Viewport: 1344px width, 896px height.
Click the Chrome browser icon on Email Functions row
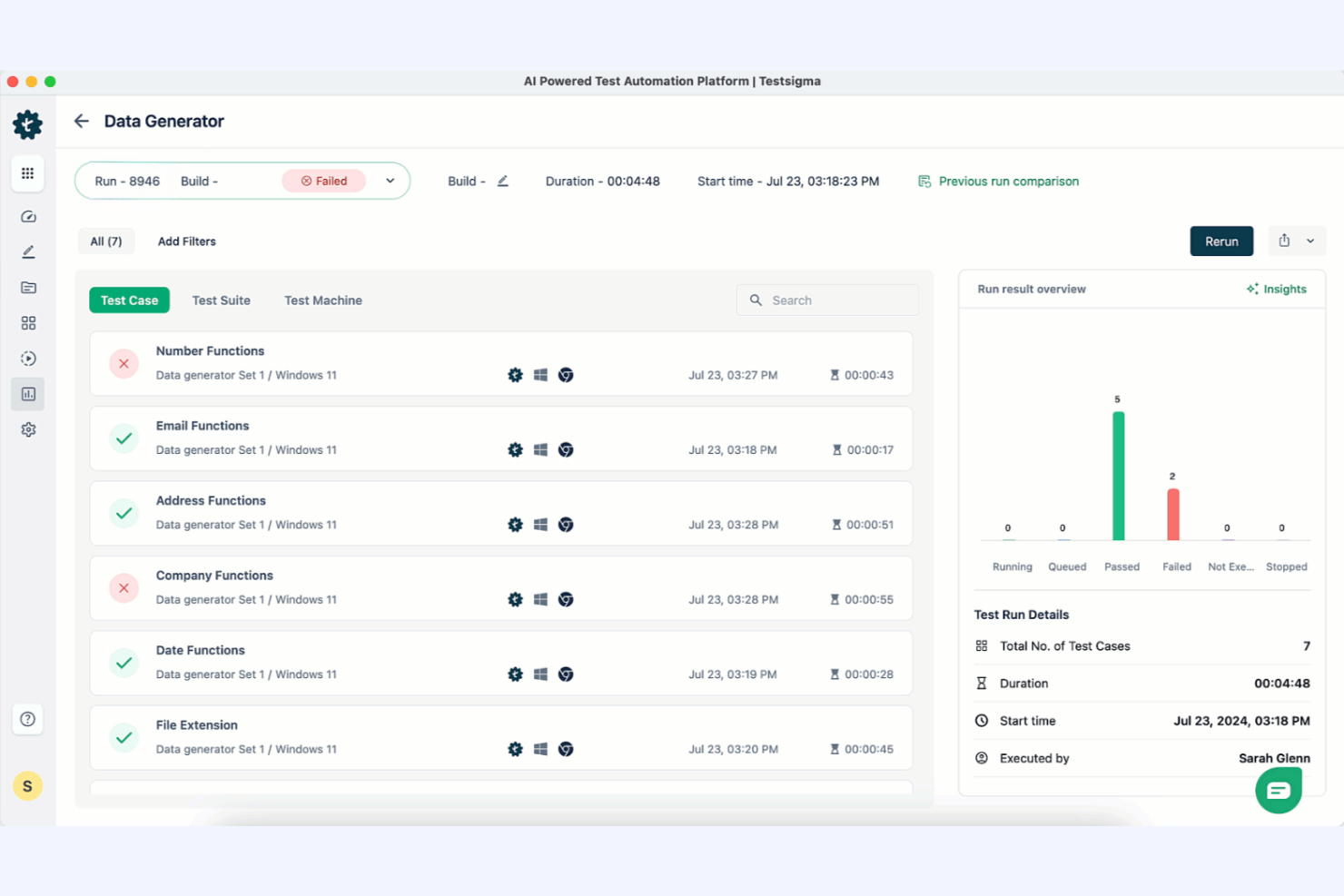point(566,448)
